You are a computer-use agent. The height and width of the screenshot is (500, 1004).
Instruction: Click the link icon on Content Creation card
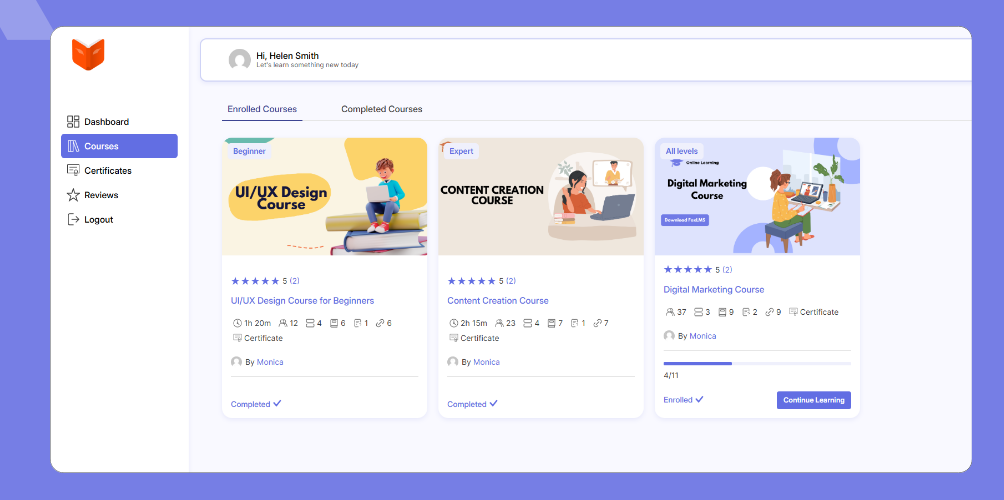(x=597, y=323)
